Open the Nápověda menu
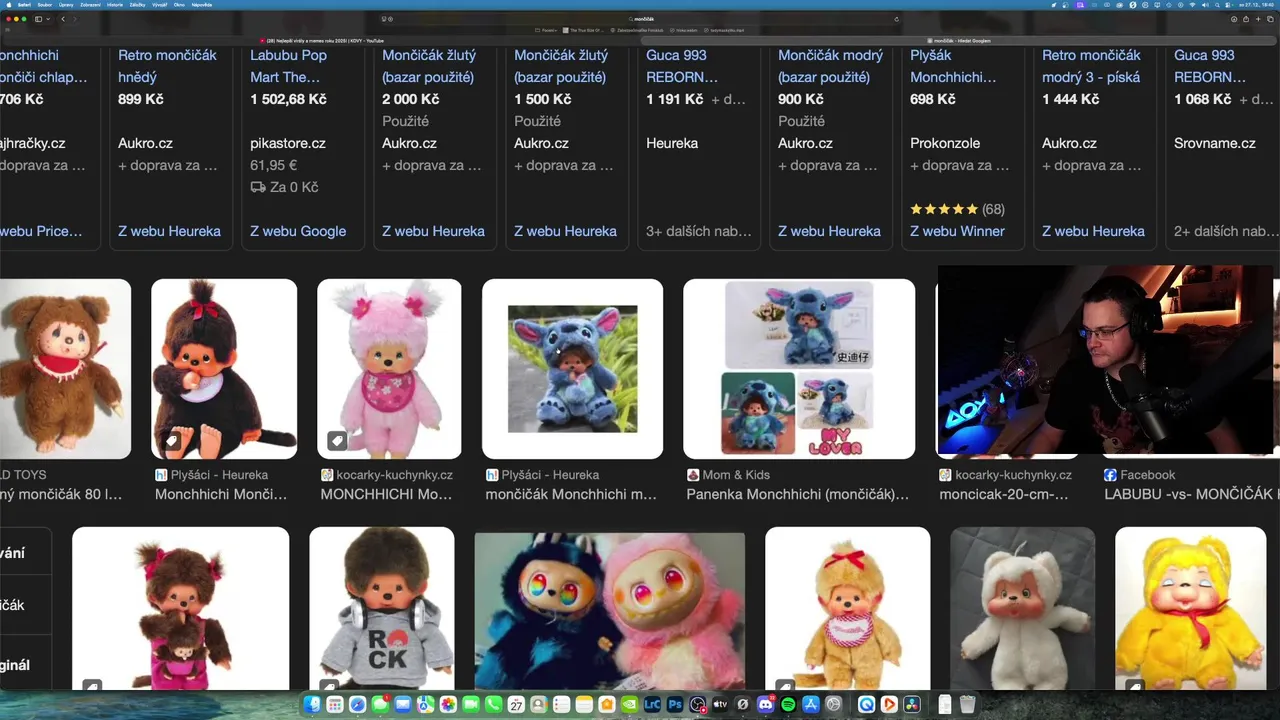Viewport: 1280px width, 720px height. point(202,5)
